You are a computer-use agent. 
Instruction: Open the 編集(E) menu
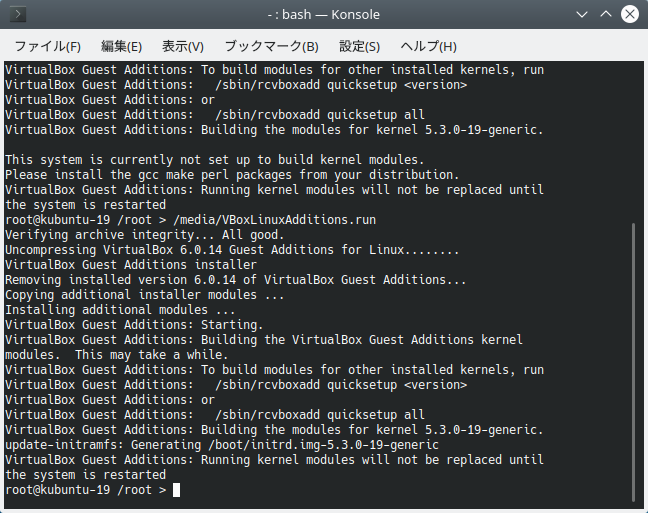[122, 46]
